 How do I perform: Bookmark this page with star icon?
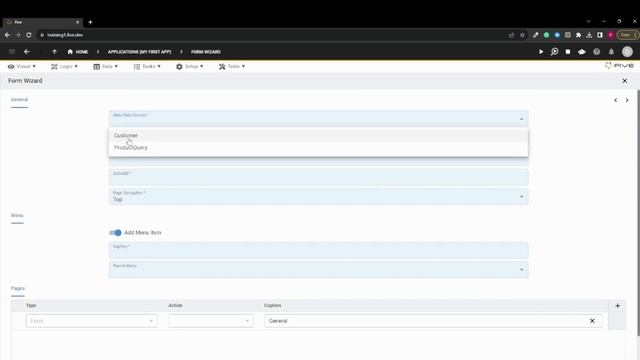point(522,35)
